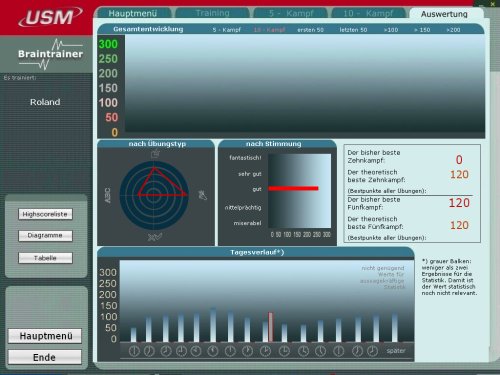Screen dimensions: 500x375
Task: Click 'Der bisher beste Fünfkampf' label
Action: pyautogui.click(x=374, y=203)
